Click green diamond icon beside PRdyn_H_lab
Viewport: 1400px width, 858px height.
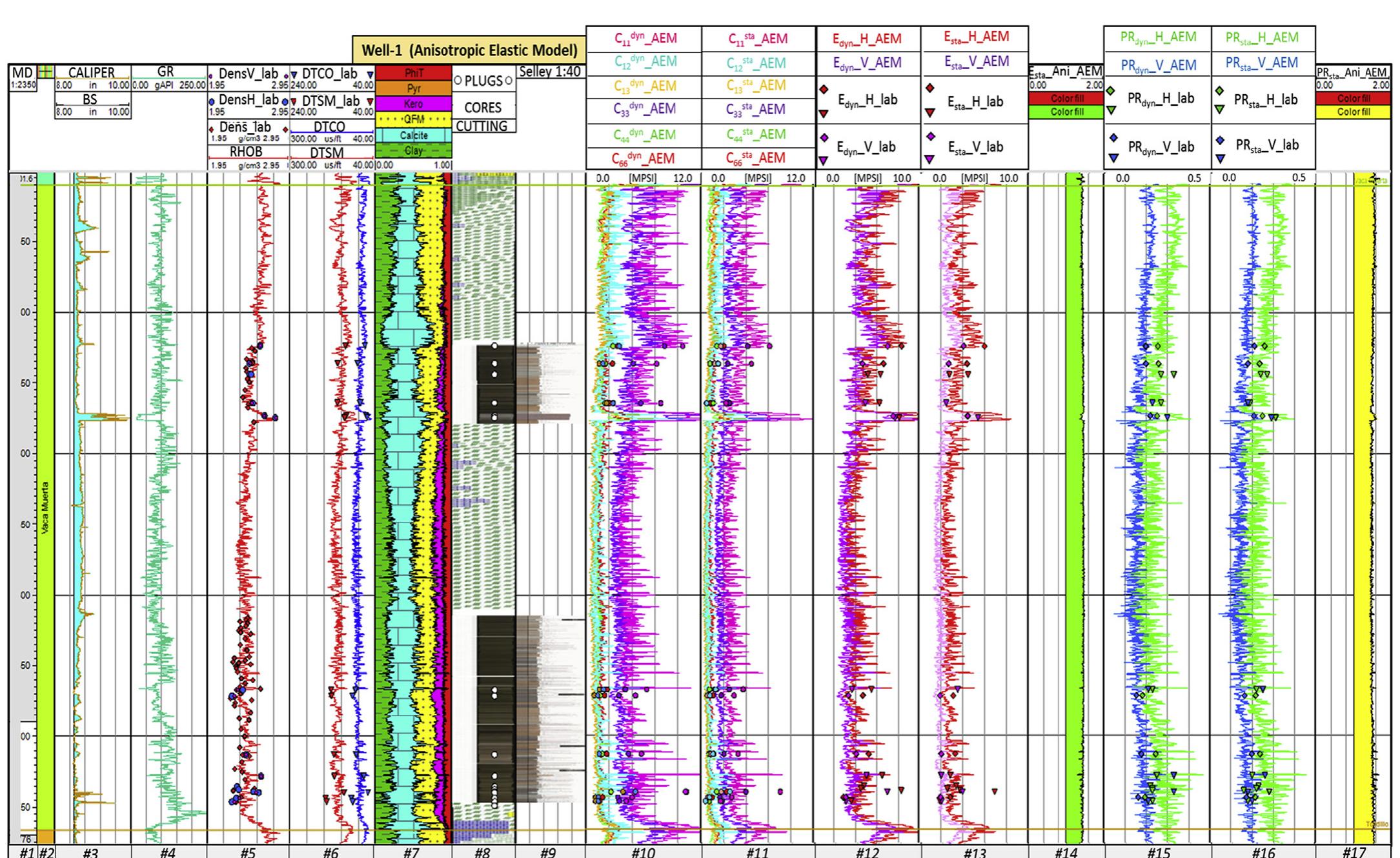point(1111,91)
